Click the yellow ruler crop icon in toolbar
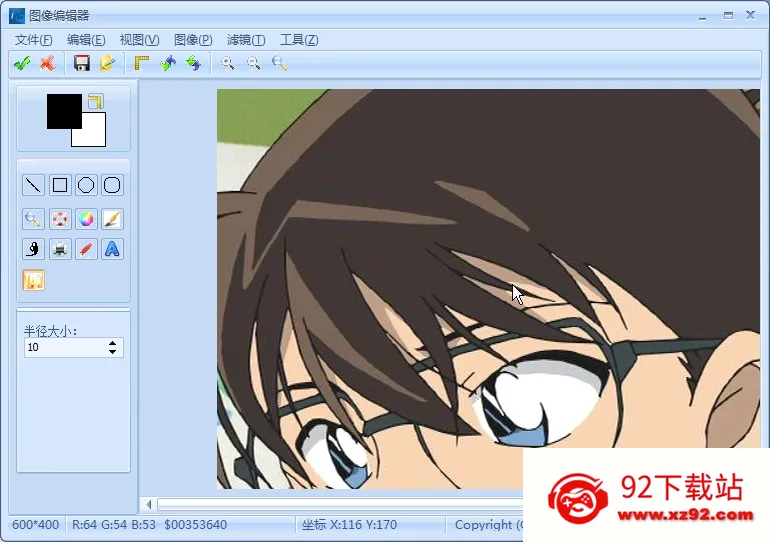The height and width of the screenshot is (542, 770). pyautogui.click(x=141, y=63)
